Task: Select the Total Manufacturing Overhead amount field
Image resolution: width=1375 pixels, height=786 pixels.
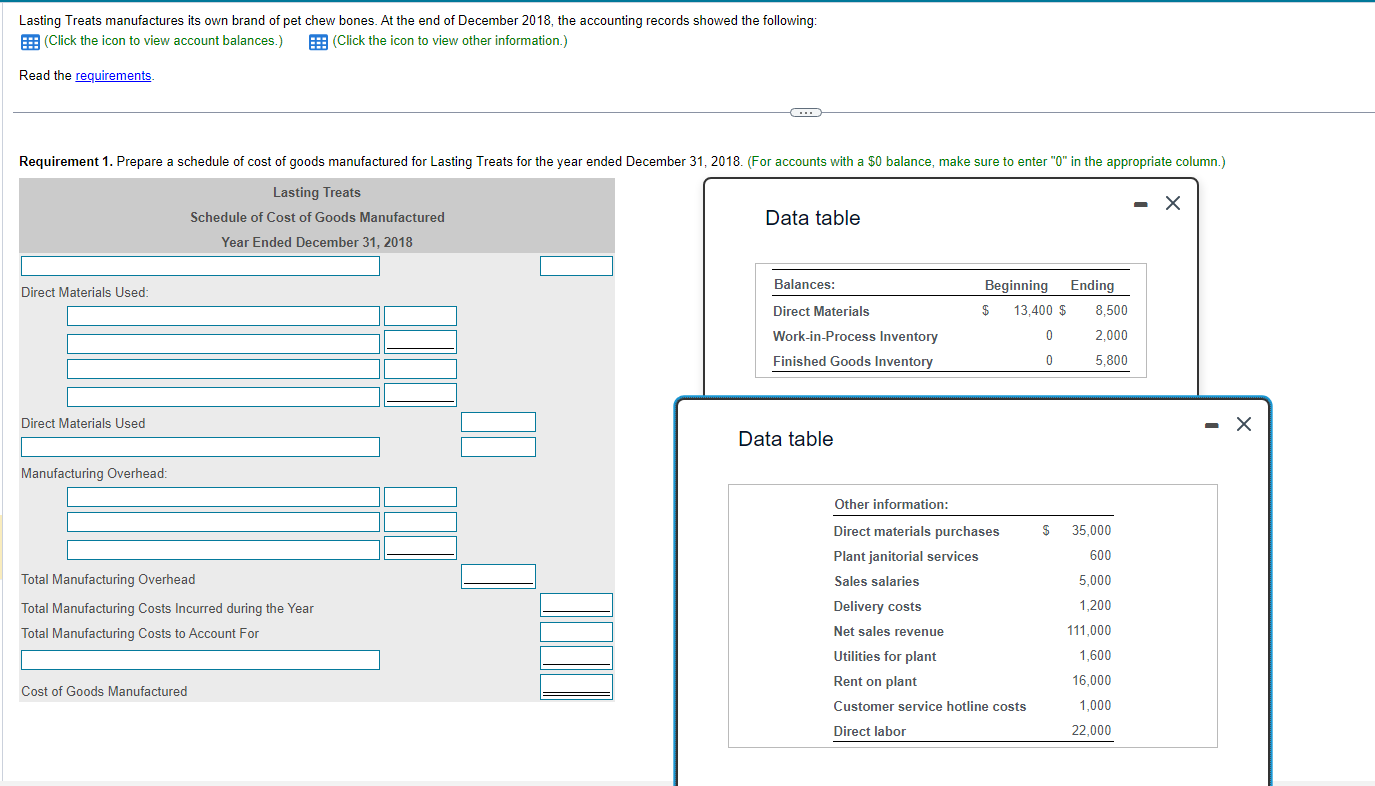Action: pyautogui.click(x=498, y=576)
